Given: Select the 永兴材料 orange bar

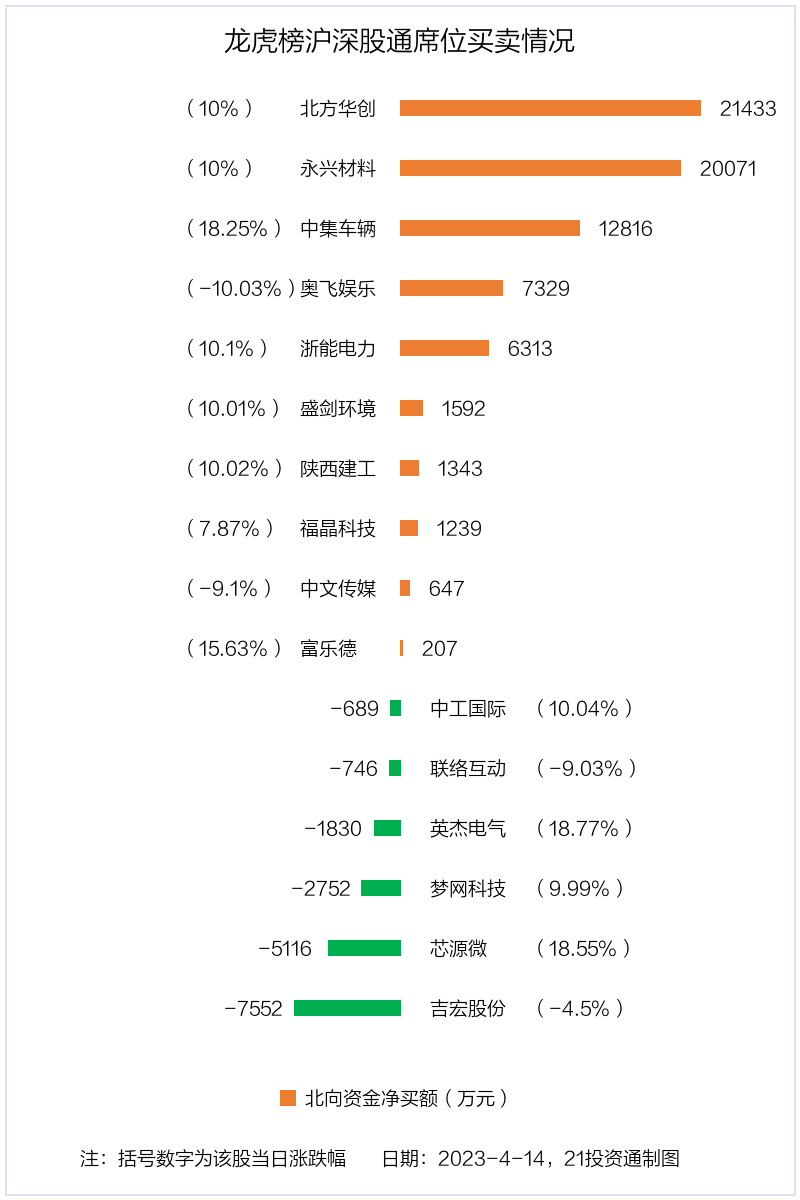Looking at the screenshot, I should point(540,168).
